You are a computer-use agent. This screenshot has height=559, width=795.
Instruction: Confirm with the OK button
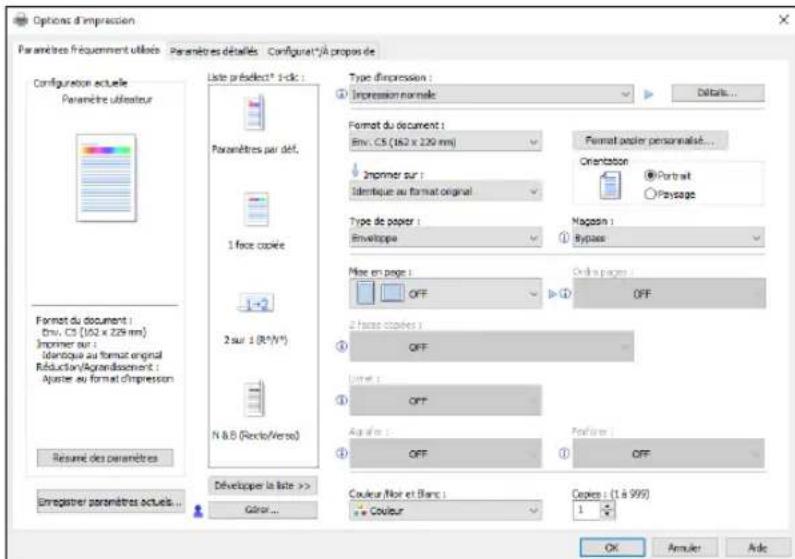tap(612, 547)
